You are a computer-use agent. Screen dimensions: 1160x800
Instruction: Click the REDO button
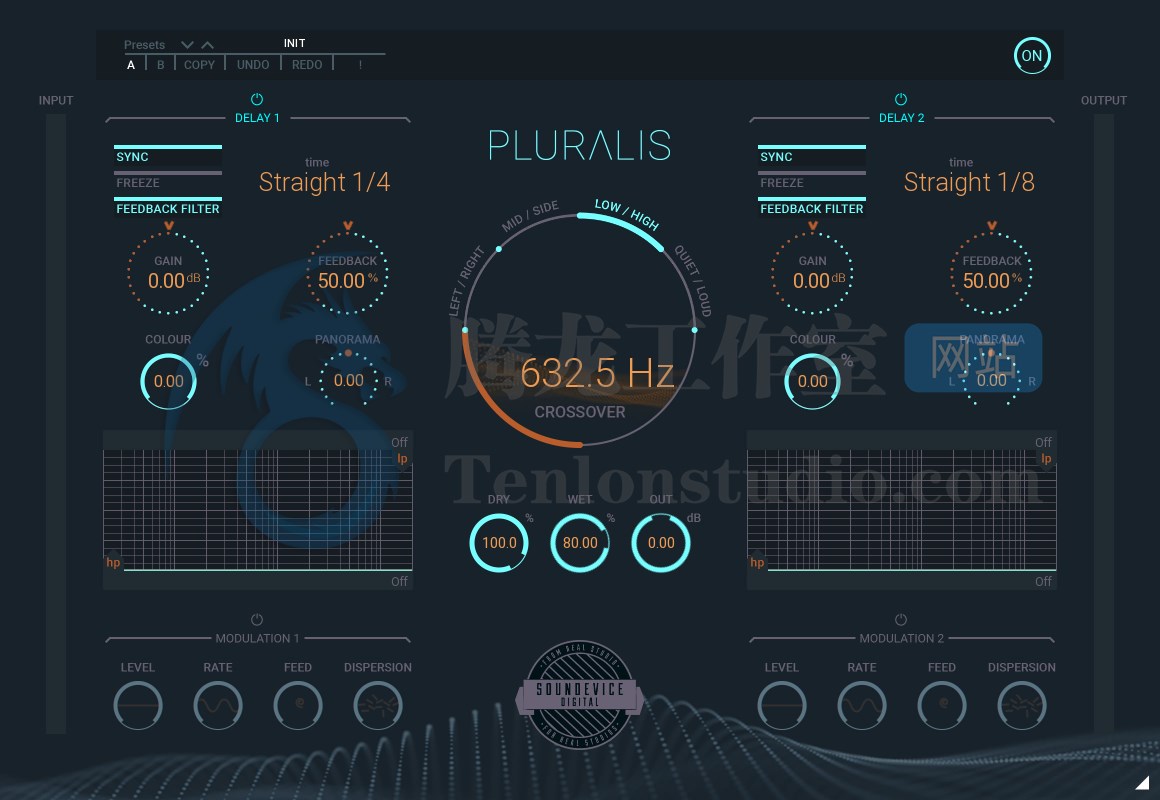(307, 64)
